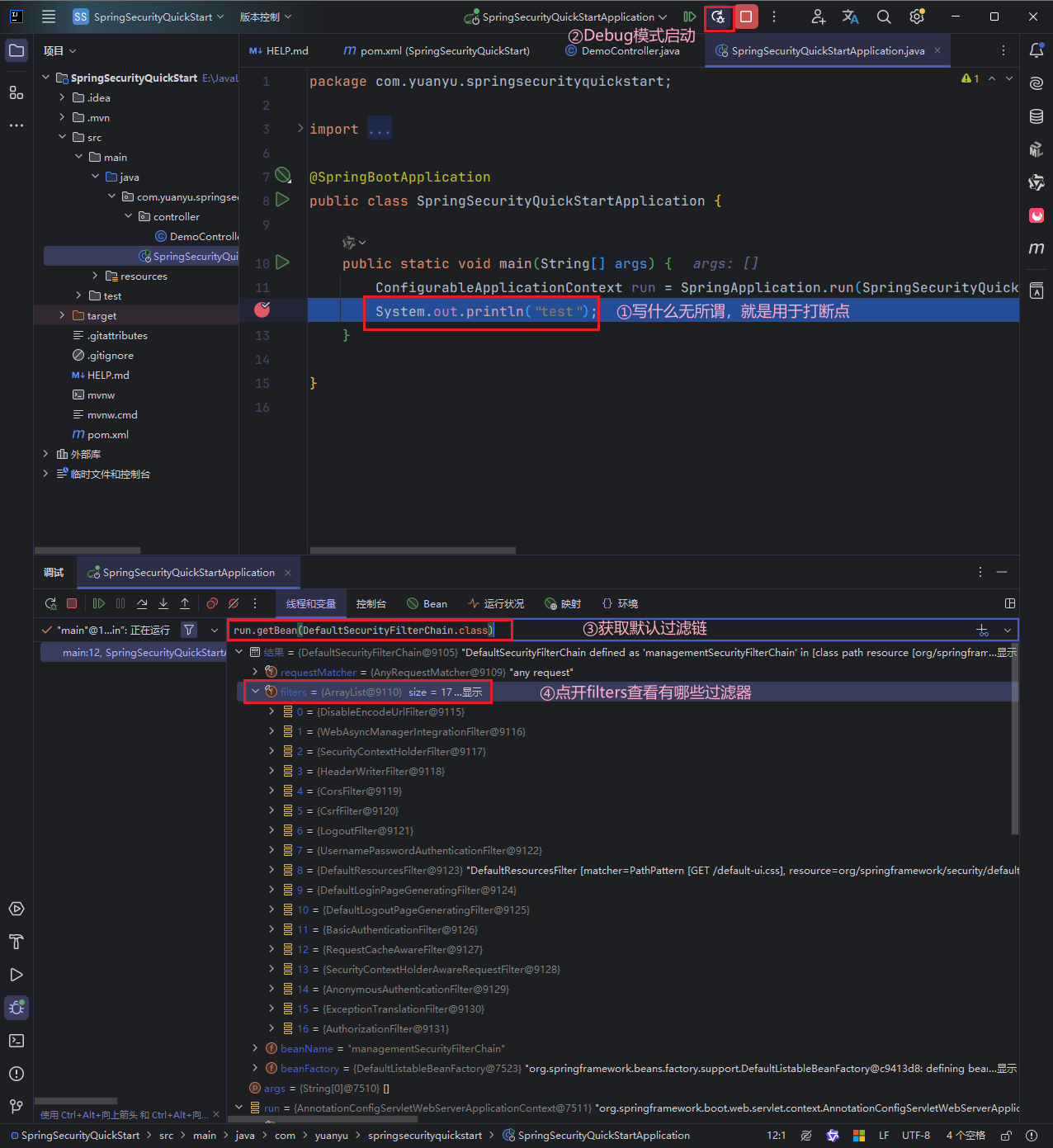Toggle the breakpoint on the println line
Screen dimensions: 1053x1148
pyautogui.click(x=262, y=310)
